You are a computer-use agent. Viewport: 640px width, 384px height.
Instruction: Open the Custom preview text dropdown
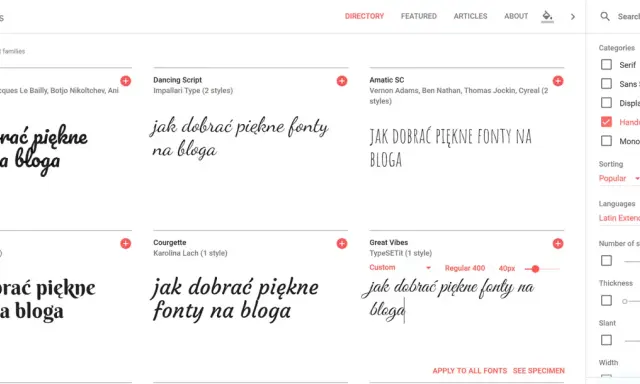coord(400,268)
